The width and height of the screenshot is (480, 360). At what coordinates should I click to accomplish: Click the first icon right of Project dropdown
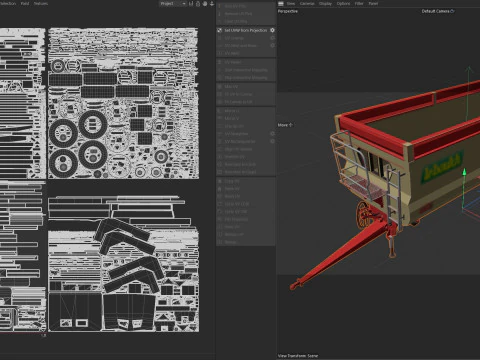click(x=191, y=4)
